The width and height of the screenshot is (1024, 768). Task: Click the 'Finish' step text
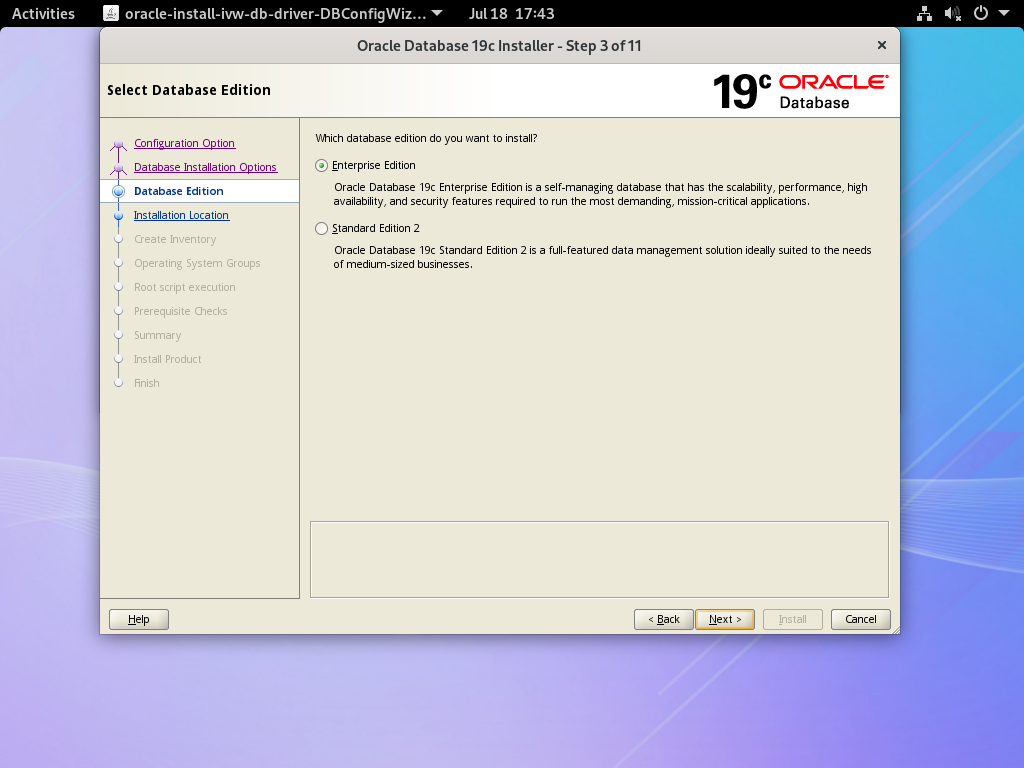146,383
